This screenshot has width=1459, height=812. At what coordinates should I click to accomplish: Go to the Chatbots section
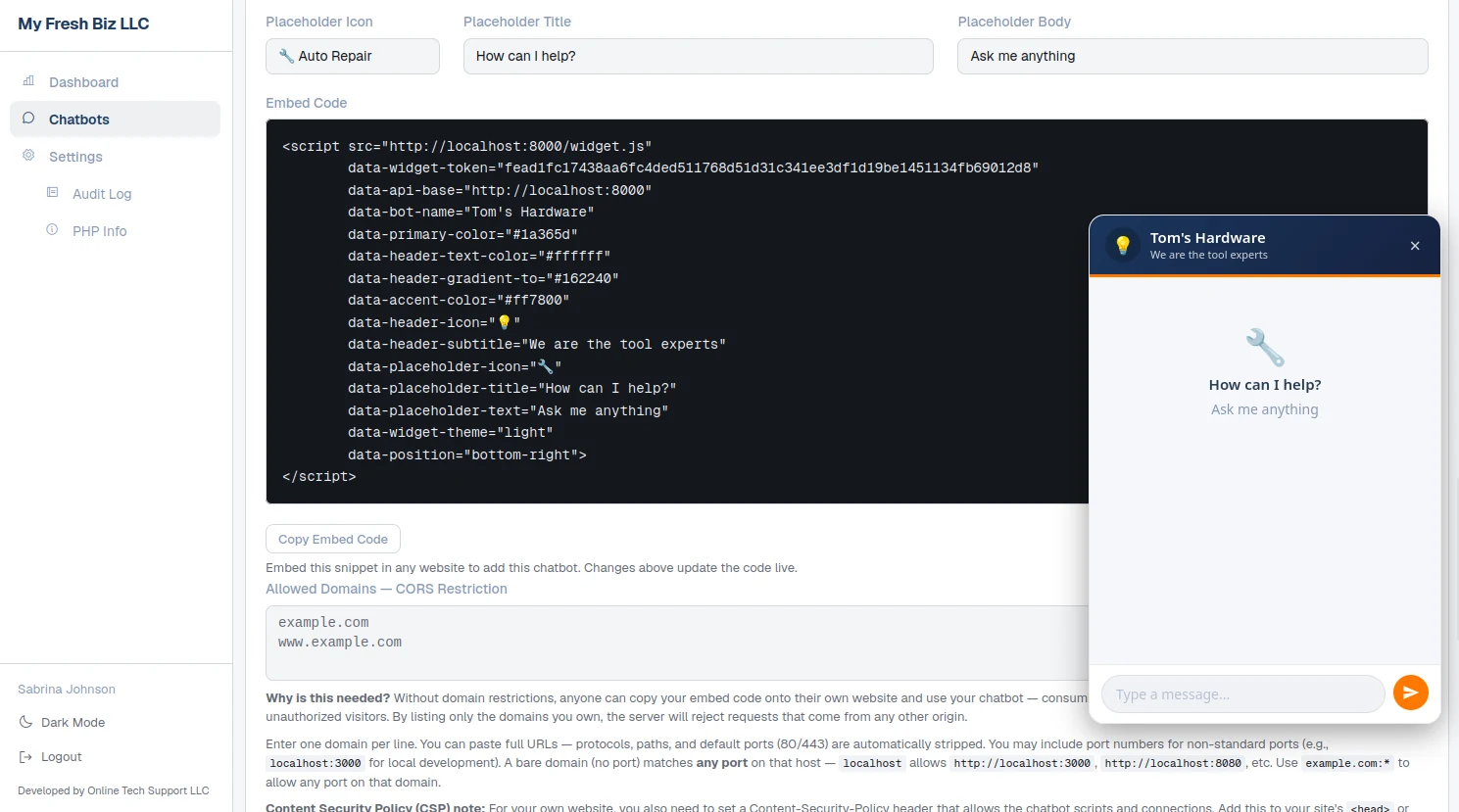115,119
